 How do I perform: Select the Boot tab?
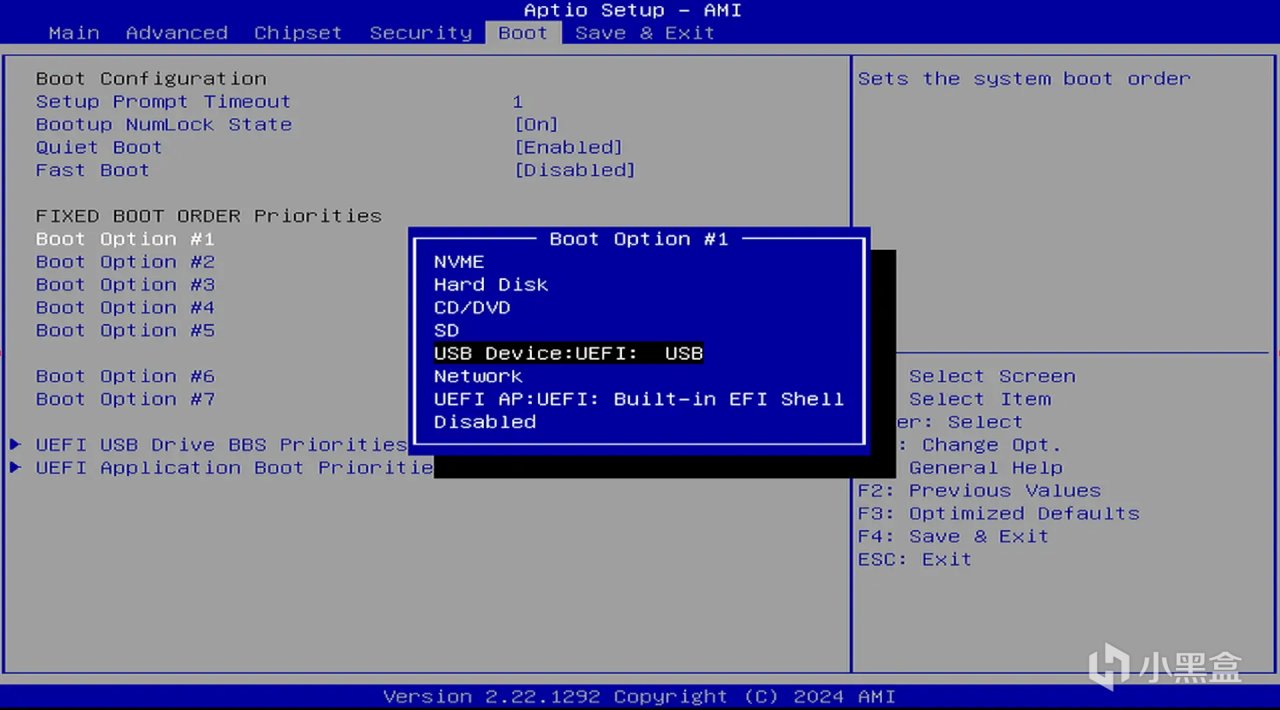tap(523, 33)
